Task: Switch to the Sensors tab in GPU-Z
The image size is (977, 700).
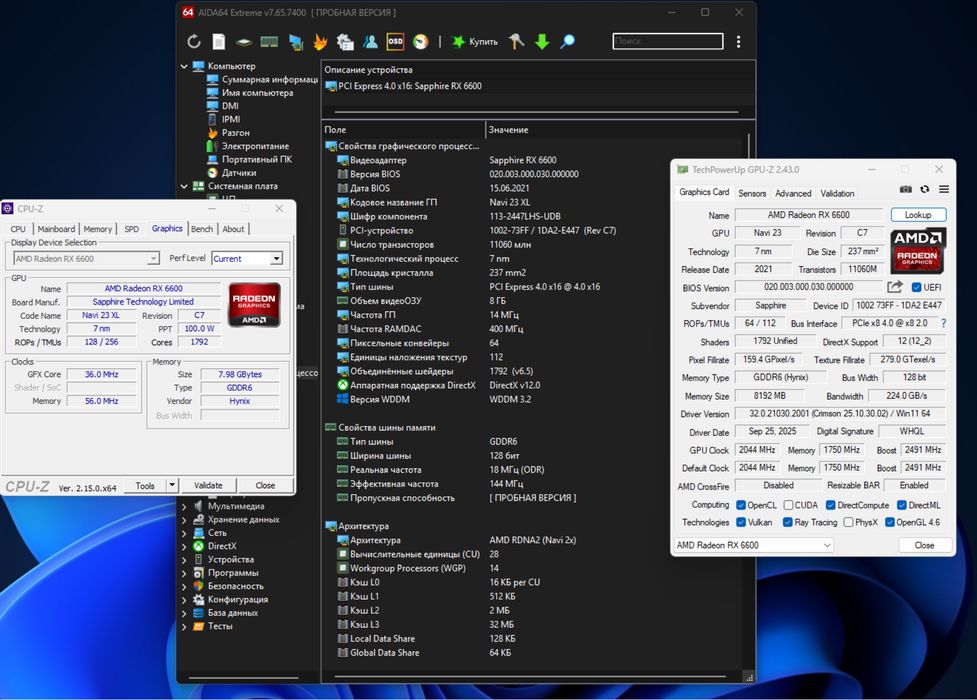Action: (x=752, y=193)
